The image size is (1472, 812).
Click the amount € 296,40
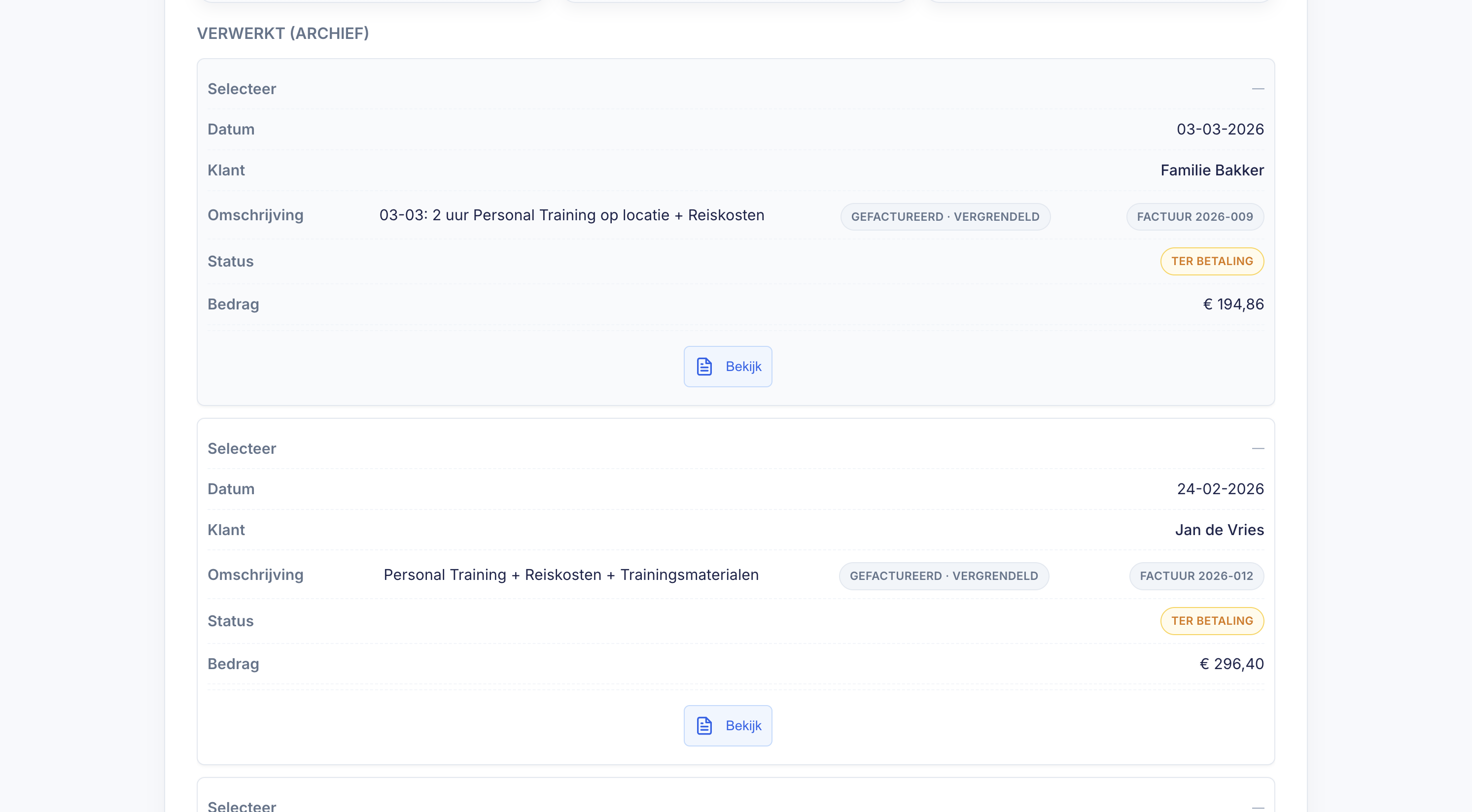click(x=1231, y=664)
